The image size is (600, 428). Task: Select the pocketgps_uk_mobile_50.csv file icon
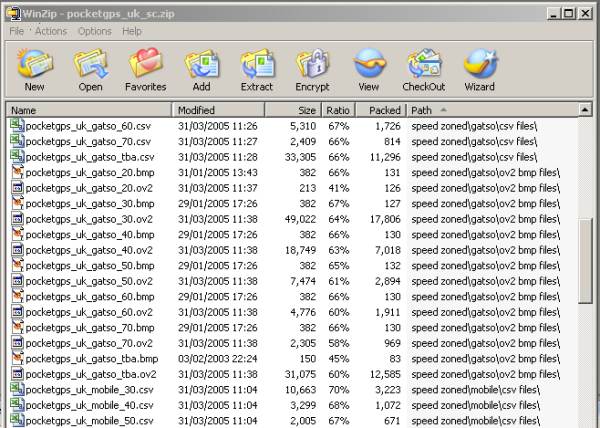(x=17, y=420)
